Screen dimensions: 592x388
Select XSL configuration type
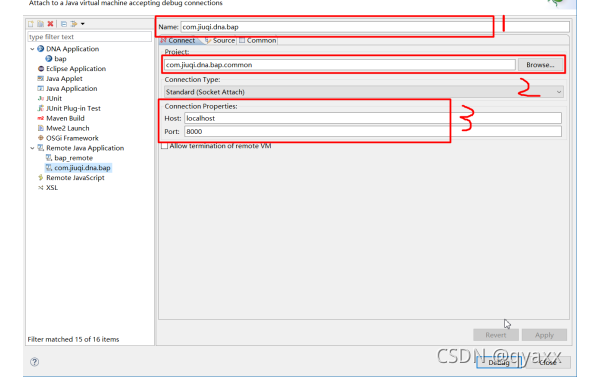(x=52, y=188)
